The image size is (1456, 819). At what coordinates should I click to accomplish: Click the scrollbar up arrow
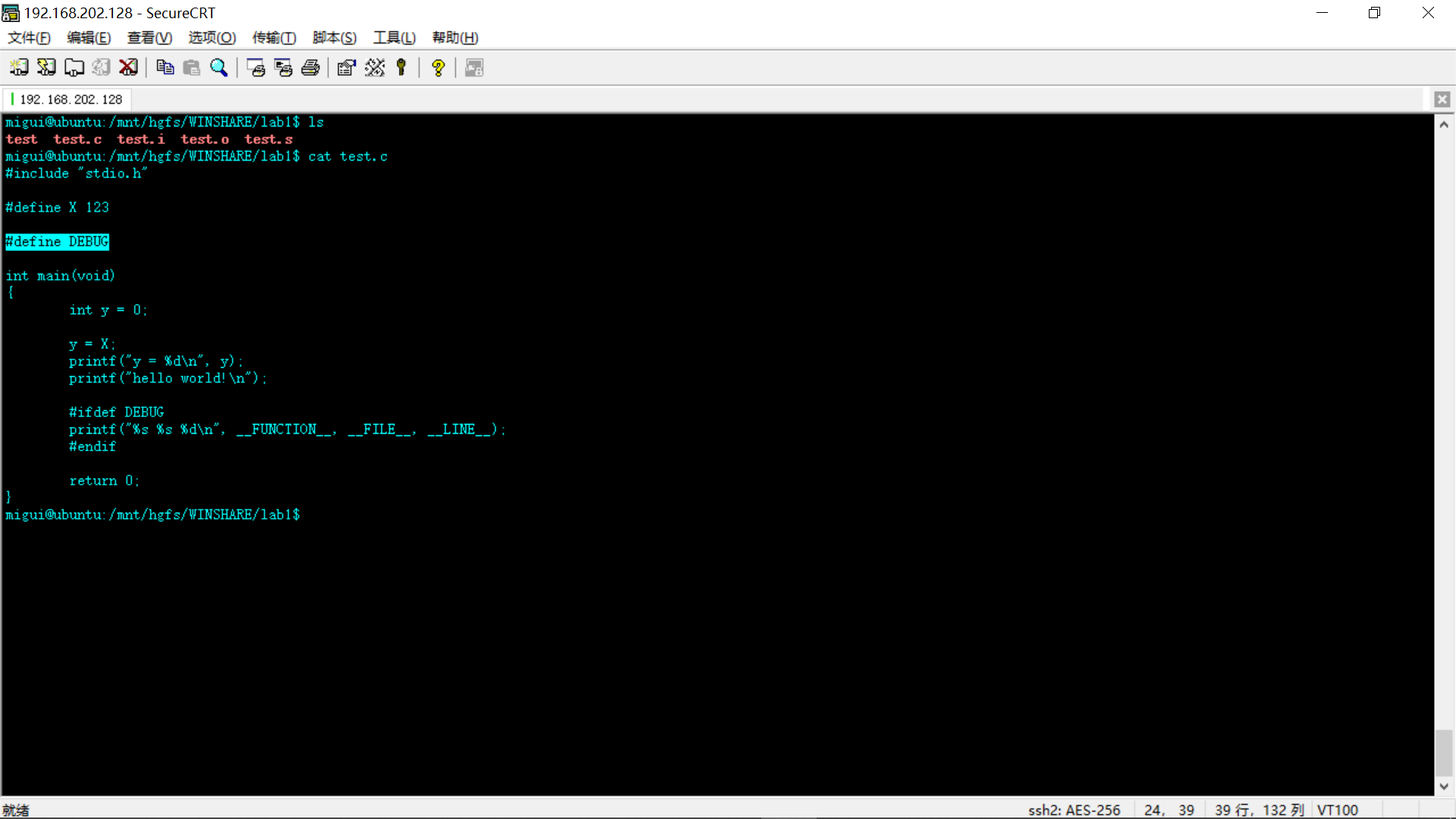point(1444,124)
